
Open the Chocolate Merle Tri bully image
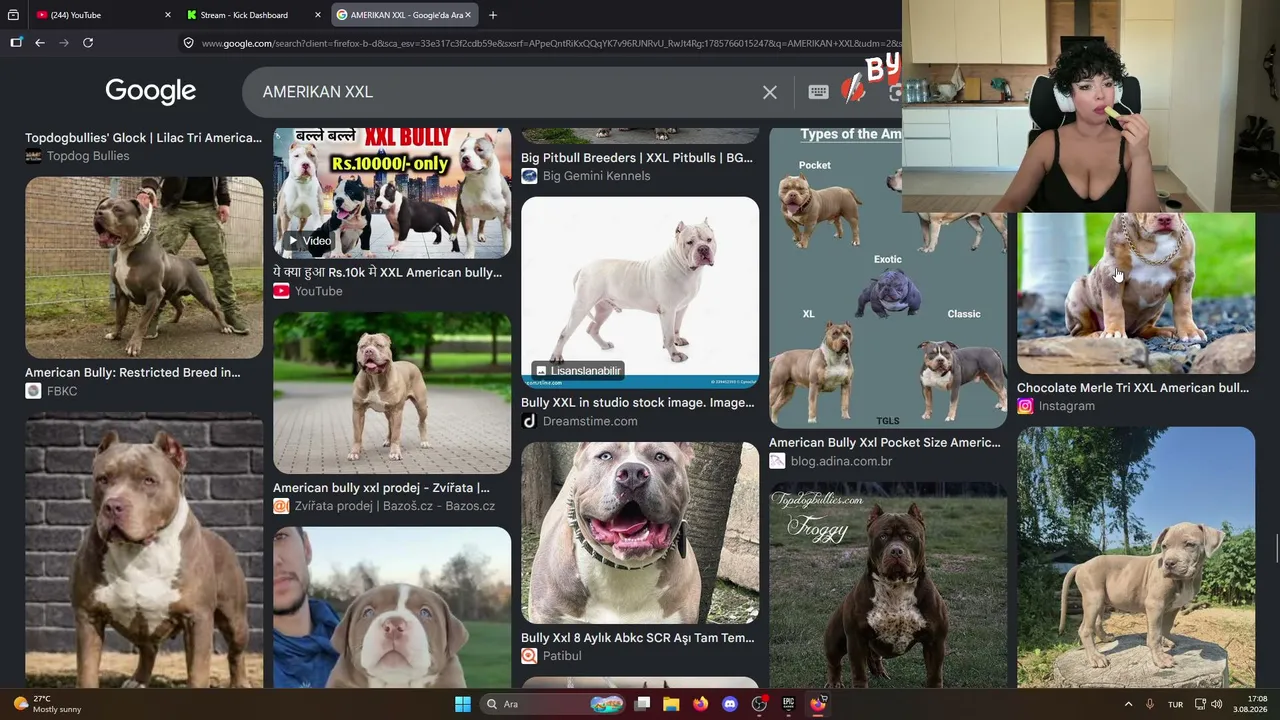click(1136, 293)
